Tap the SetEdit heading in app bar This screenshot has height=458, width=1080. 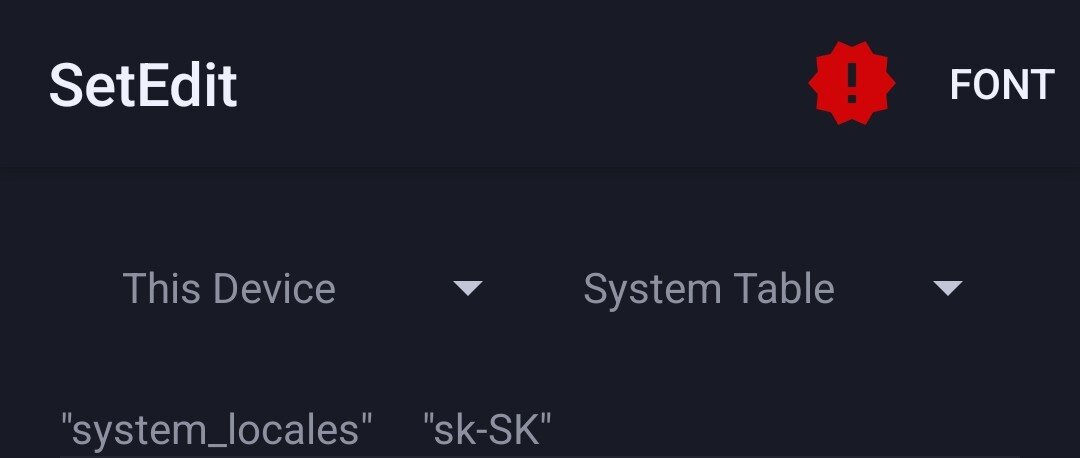143,85
